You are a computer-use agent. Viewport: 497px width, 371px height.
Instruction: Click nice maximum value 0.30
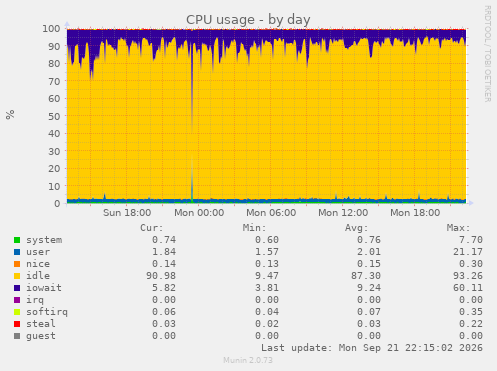pos(471,264)
